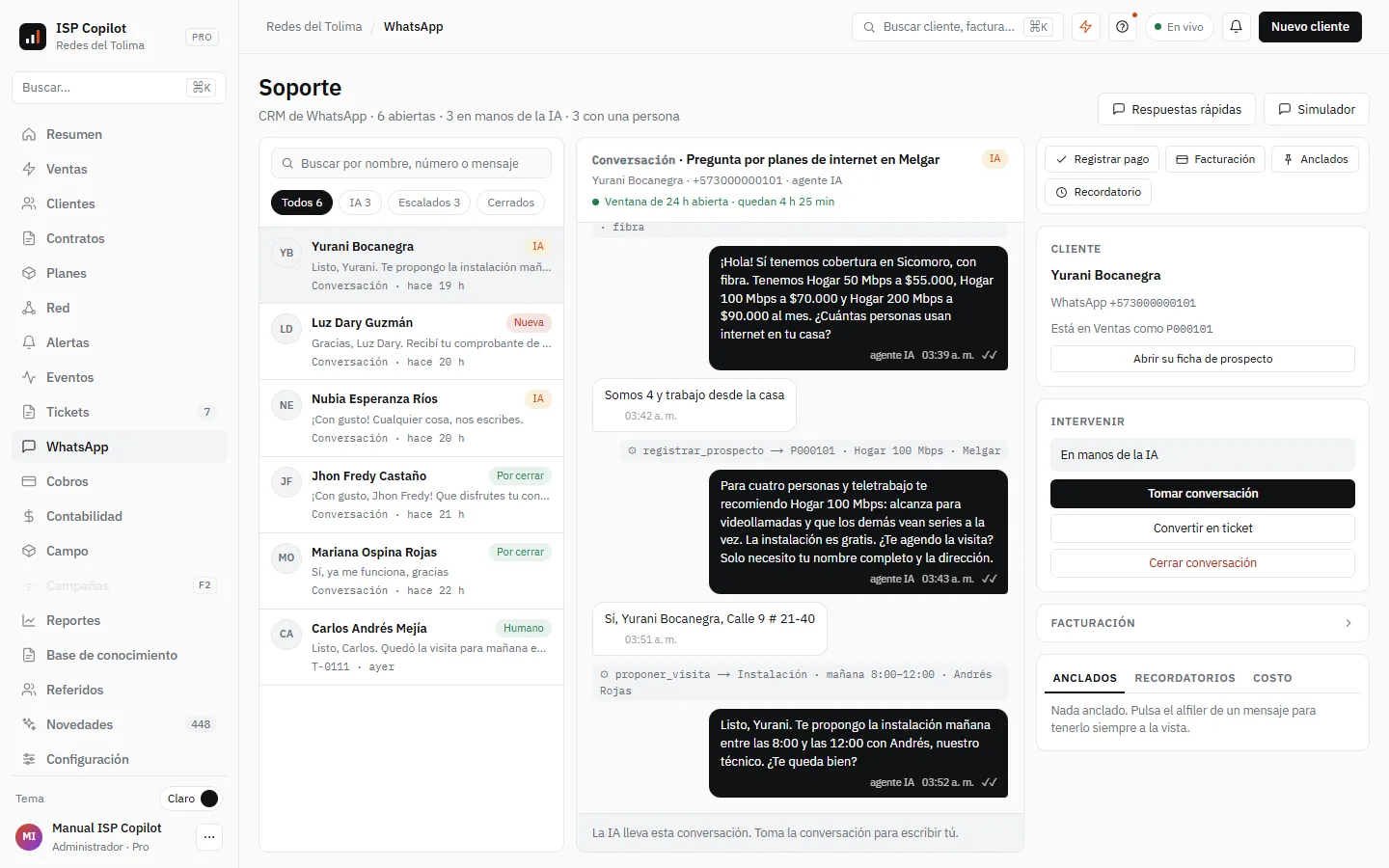The width and height of the screenshot is (1389, 868).
Task: Click the Clientes sidebar icon
Action: [x=29, y=203]
